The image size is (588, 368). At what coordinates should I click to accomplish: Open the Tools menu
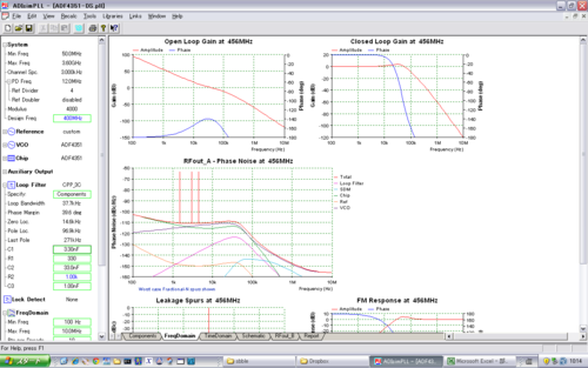(x=90, y=16)
